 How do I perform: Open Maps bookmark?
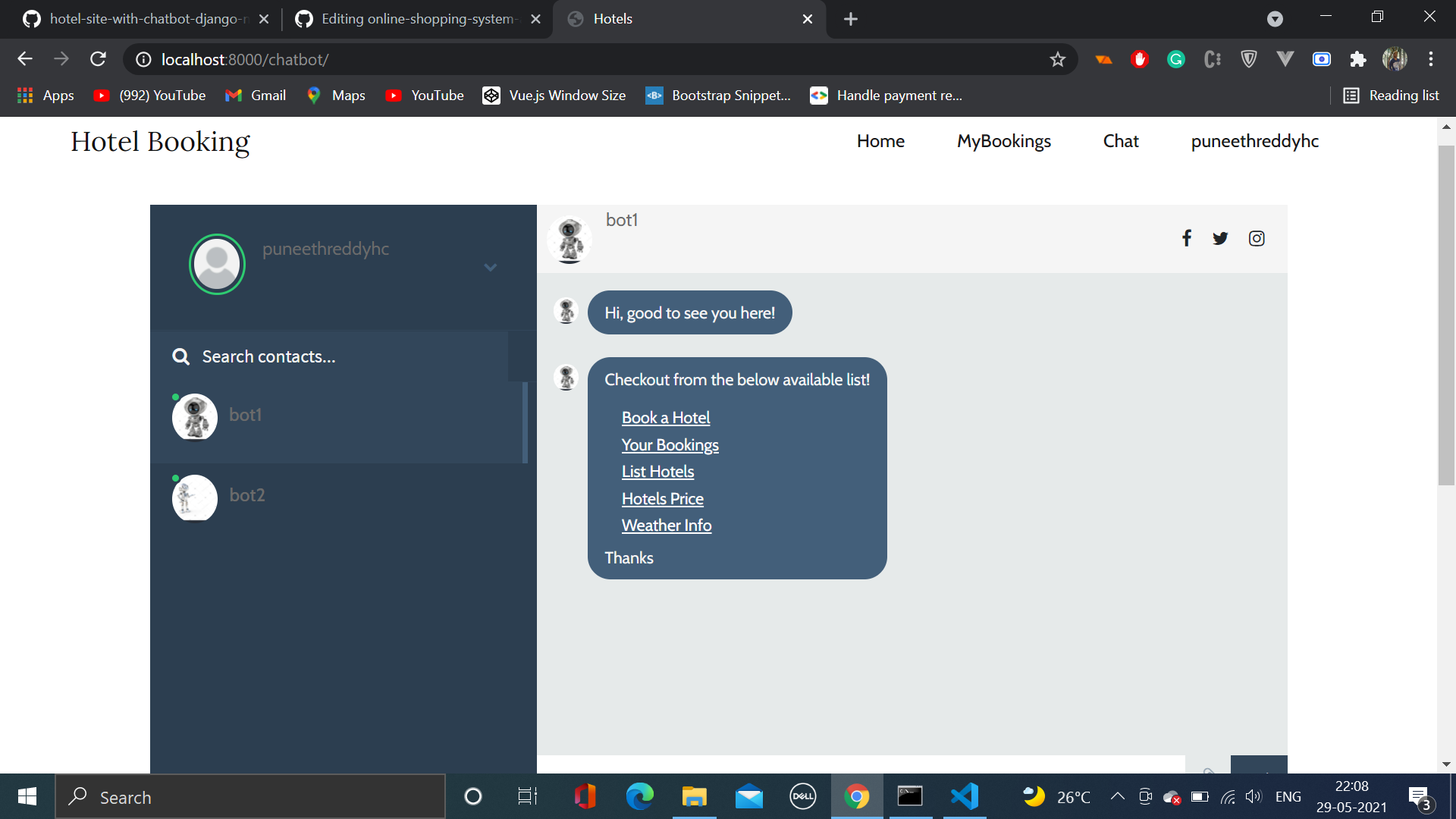click(x=336, y=96)
